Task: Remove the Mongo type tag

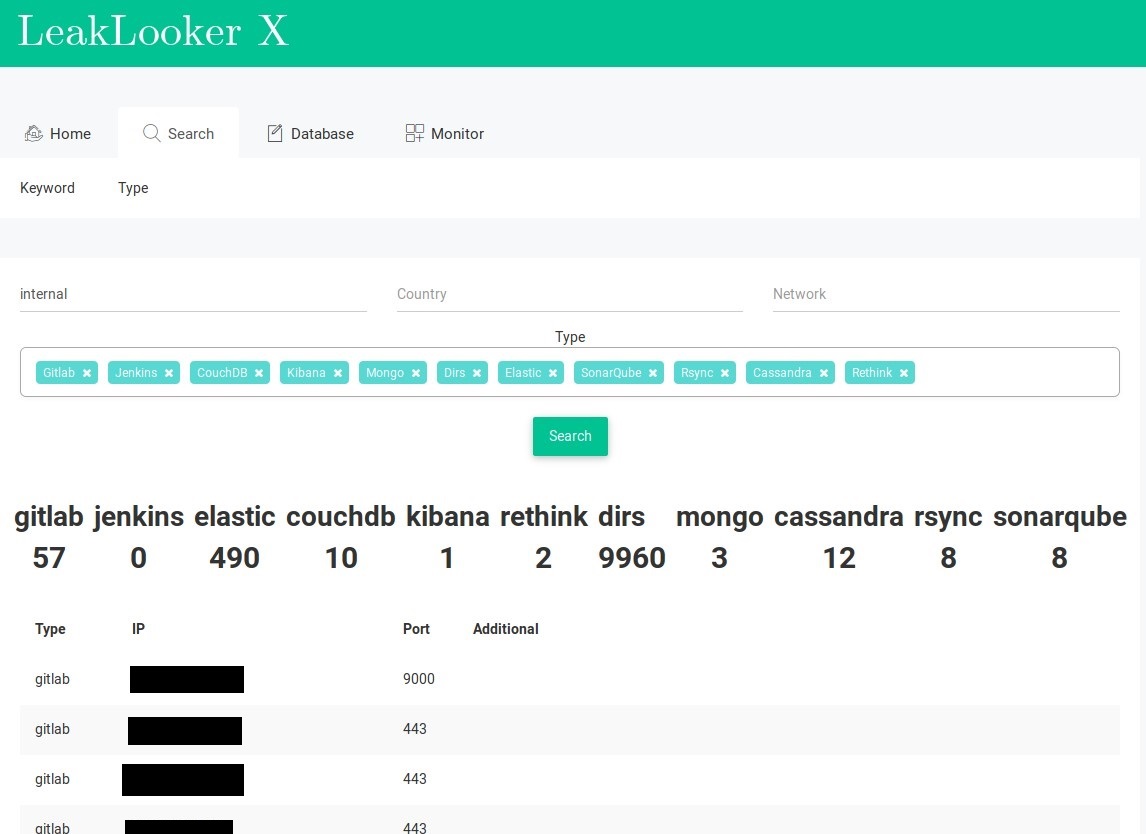Action: pyautogui.click(x=416, y=373)
